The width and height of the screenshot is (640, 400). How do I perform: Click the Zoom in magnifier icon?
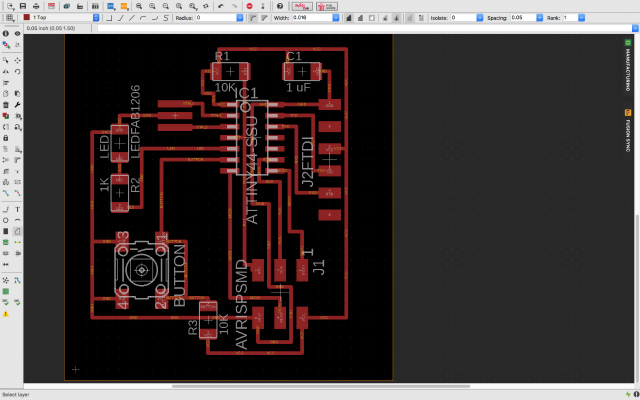152,6
